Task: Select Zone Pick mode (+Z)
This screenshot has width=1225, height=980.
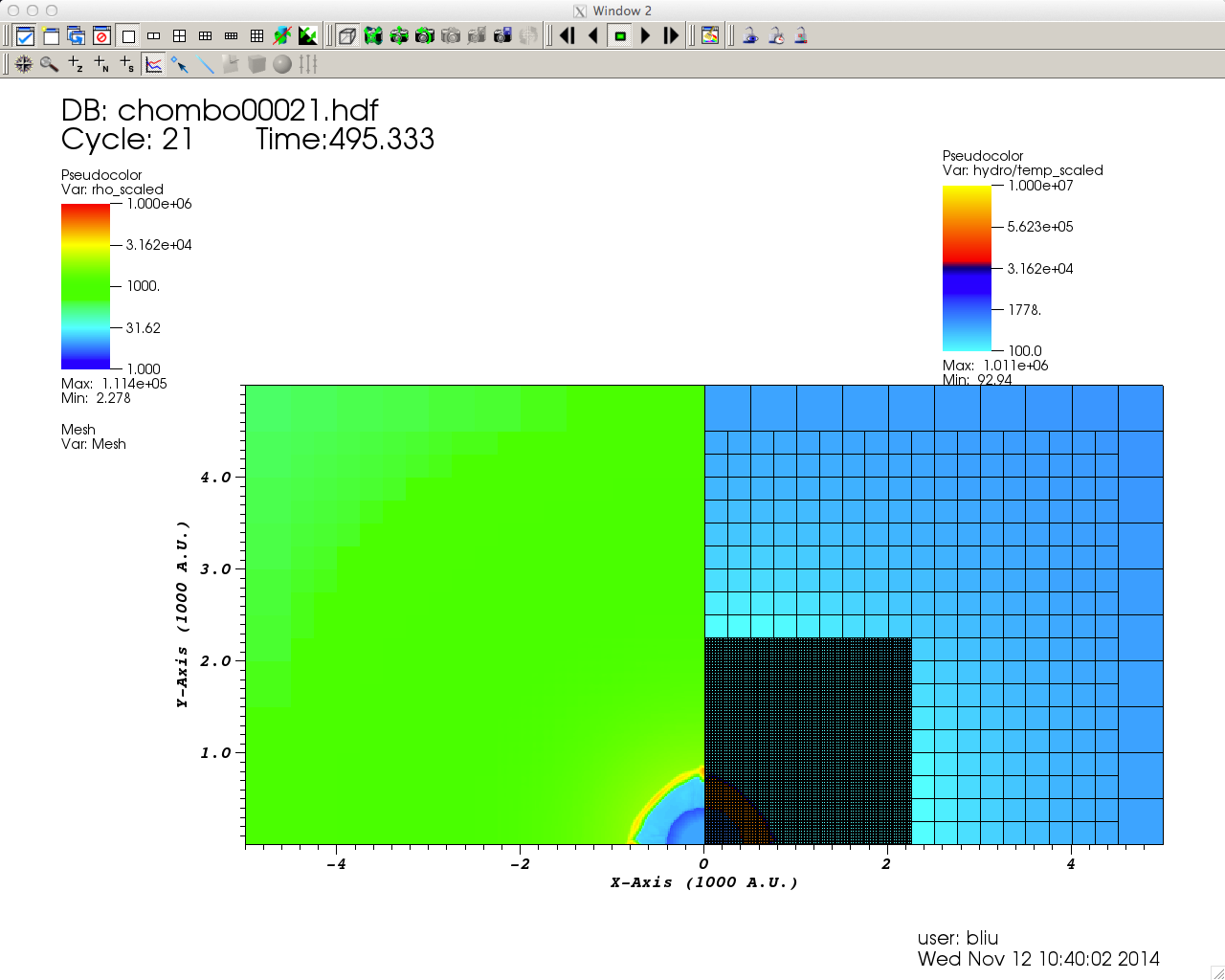Action: (x=76, y=64)
